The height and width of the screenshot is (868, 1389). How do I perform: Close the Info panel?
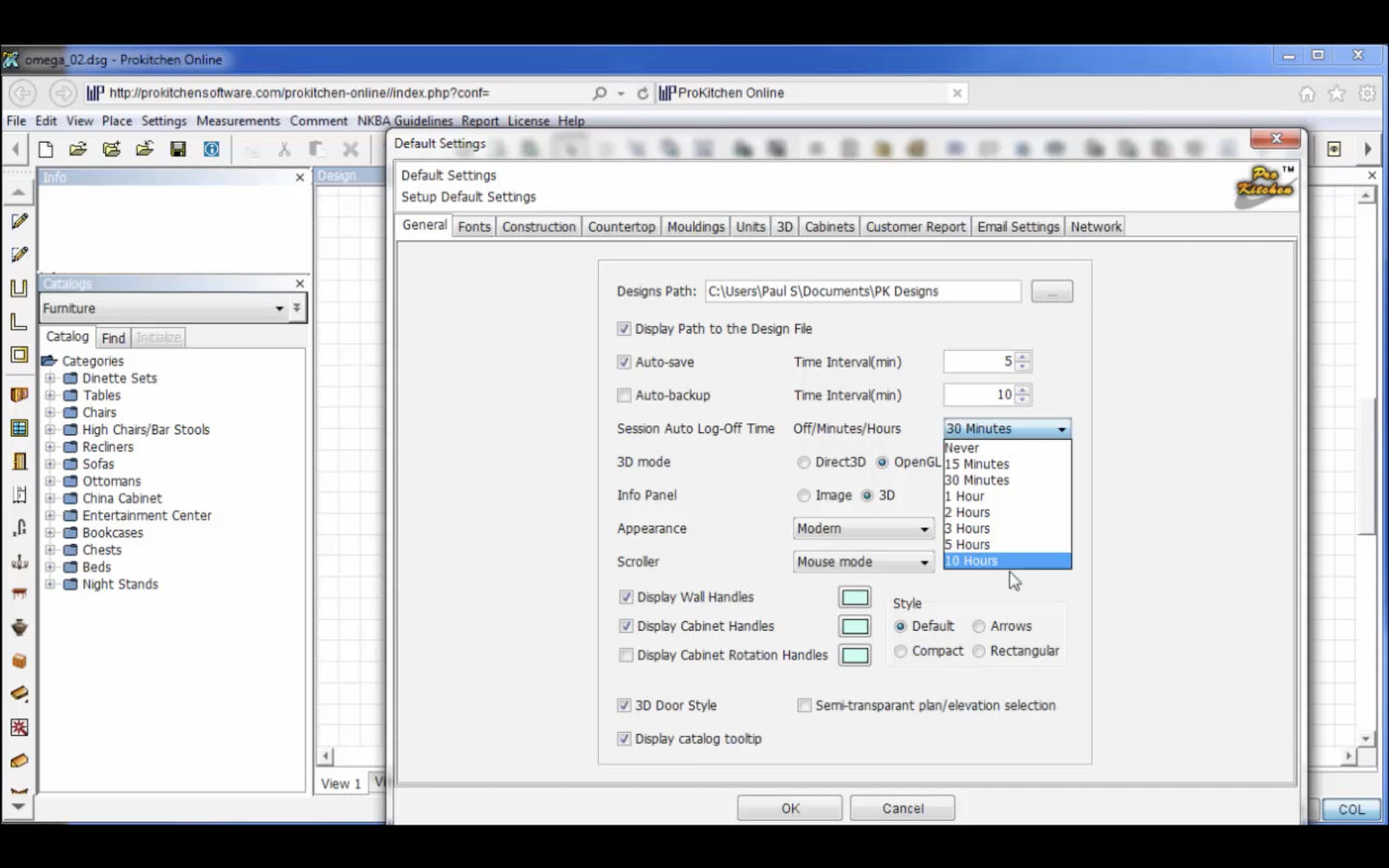click(x=300, y=177)
